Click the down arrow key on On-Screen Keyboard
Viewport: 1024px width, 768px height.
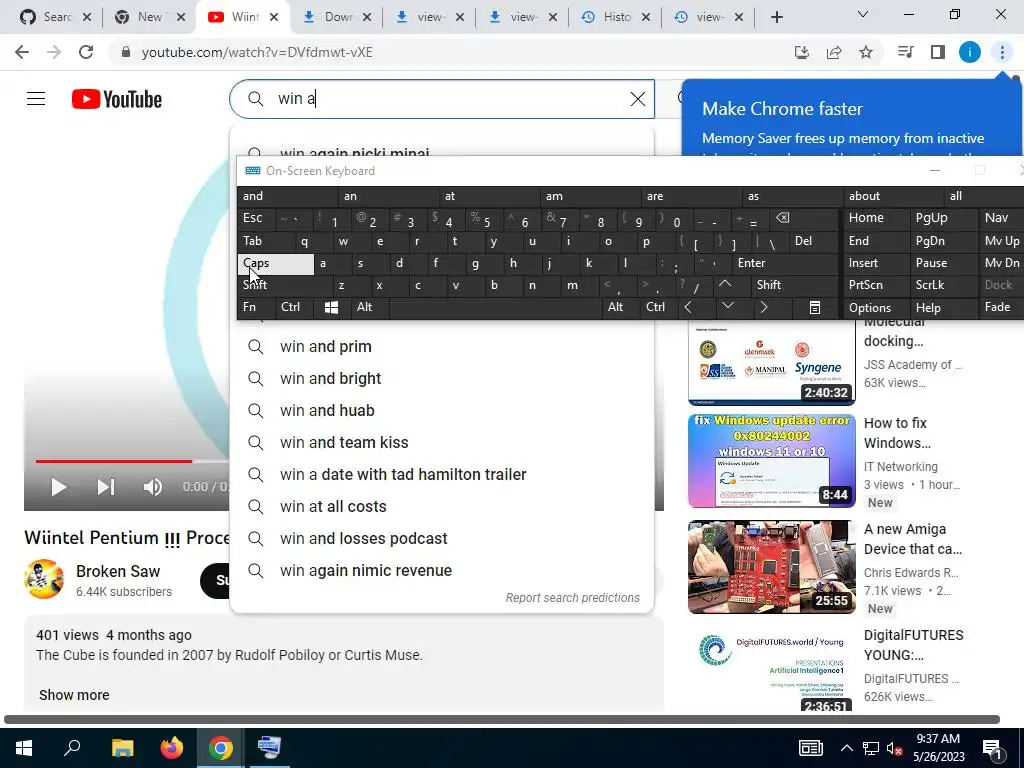tap(728, 306)
